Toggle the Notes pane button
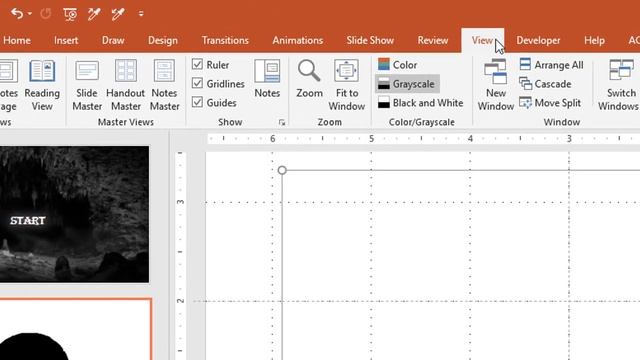Viewport: 640px width, 360px height. pyautogui.click(x=267, y=79)
